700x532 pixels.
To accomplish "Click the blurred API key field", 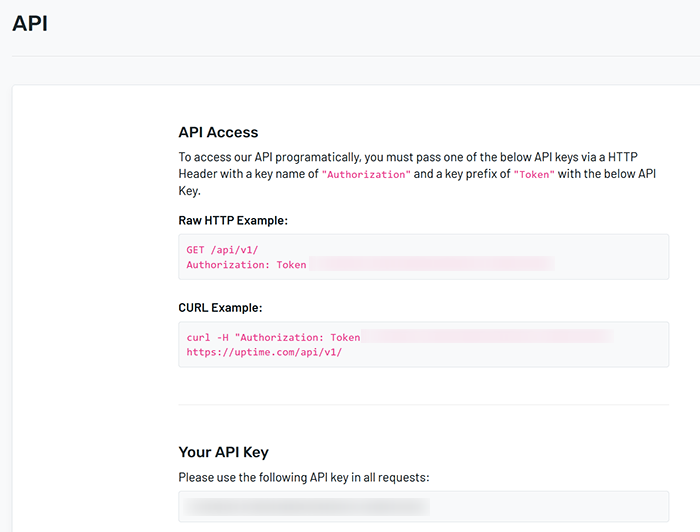I will (424, 507).
